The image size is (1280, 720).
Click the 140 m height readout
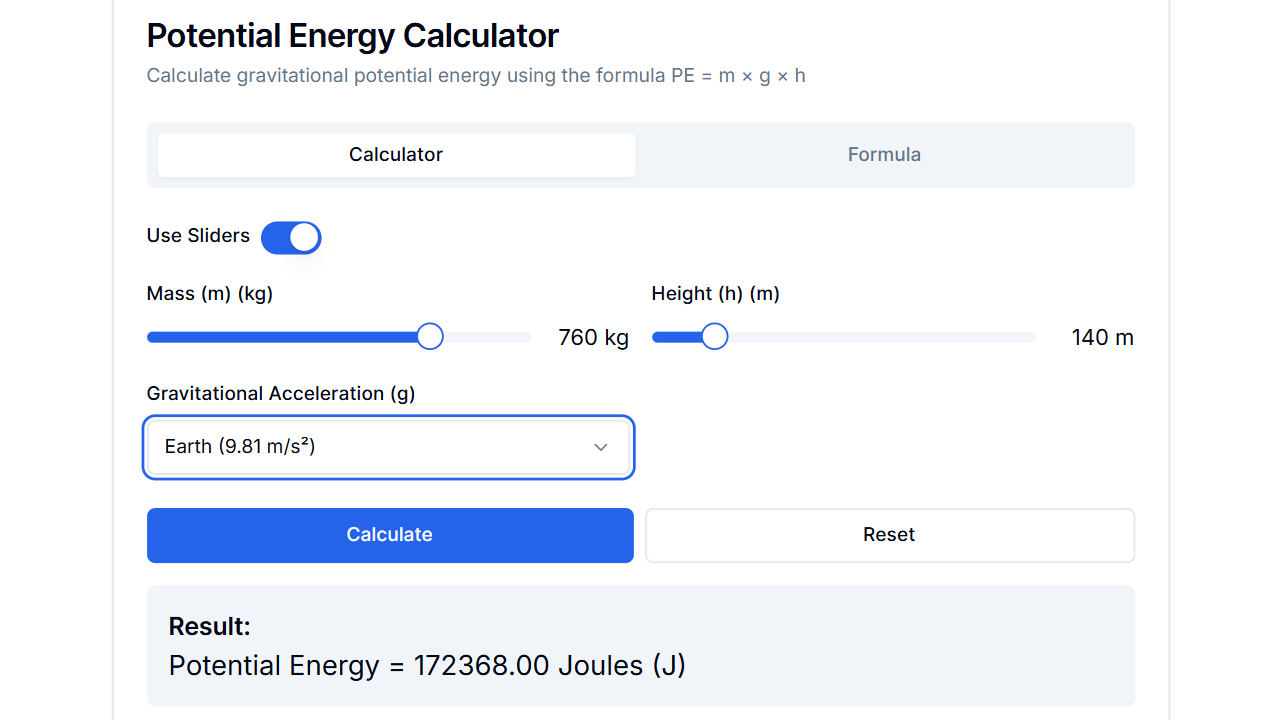1103,337
